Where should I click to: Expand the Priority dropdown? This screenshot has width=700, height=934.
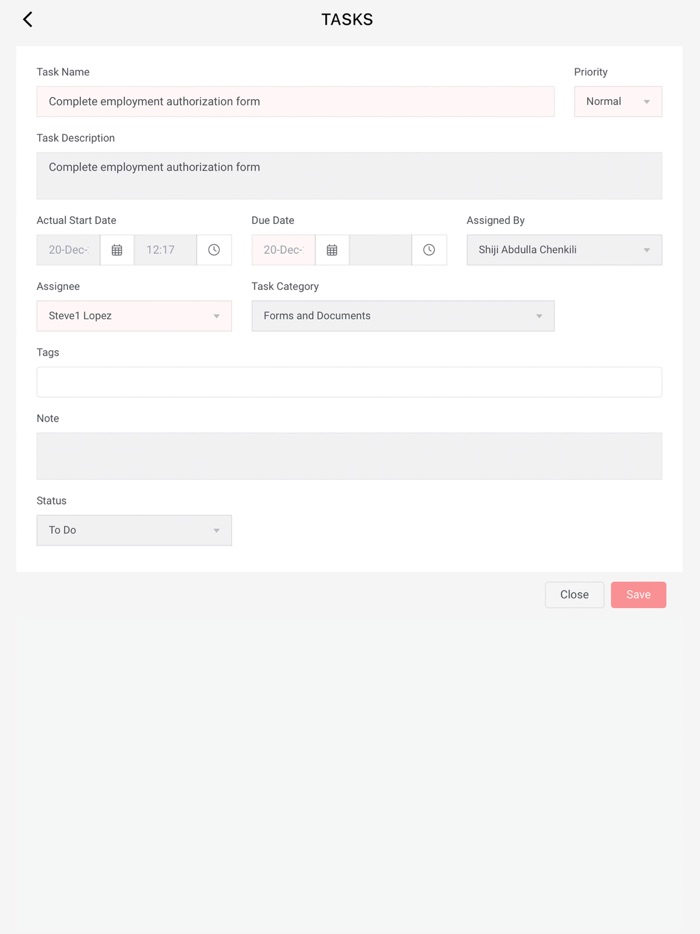click(x=617, y=102)
